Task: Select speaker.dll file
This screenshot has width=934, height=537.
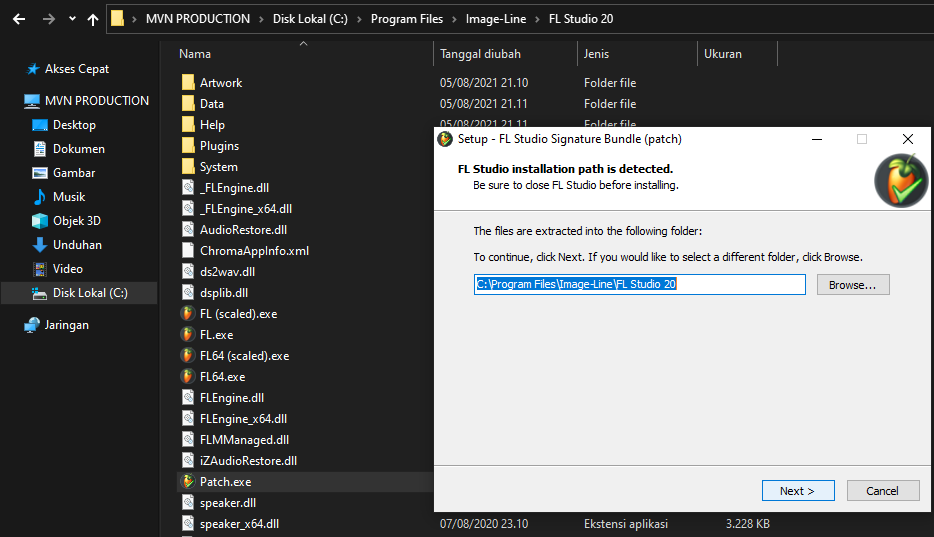Action: tap(228, 503)
